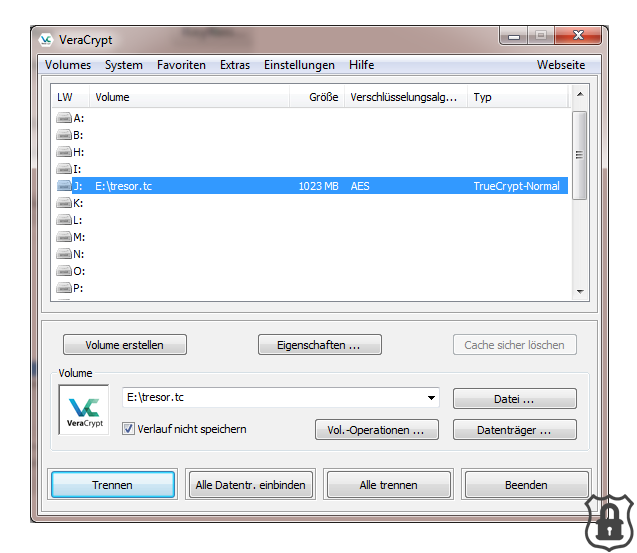Click the 'Datei ...' button
637x553 pixels.
click(515, 399)
